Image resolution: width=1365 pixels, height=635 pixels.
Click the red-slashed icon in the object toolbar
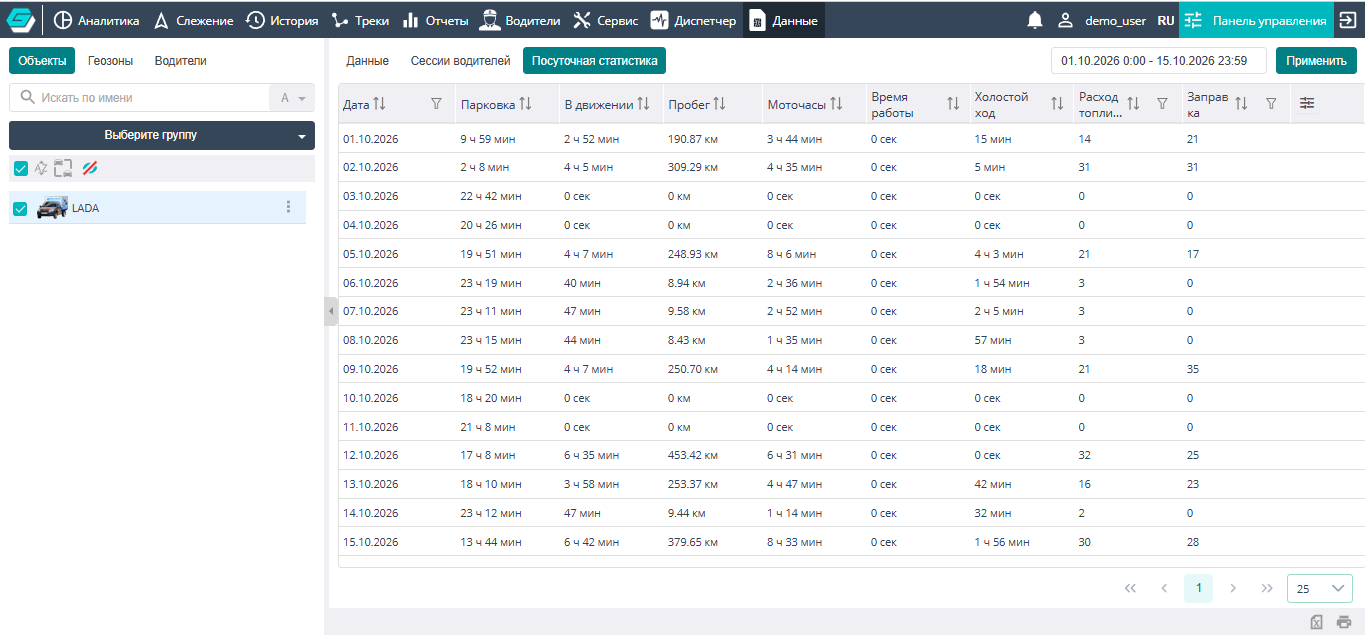point(90,168)
